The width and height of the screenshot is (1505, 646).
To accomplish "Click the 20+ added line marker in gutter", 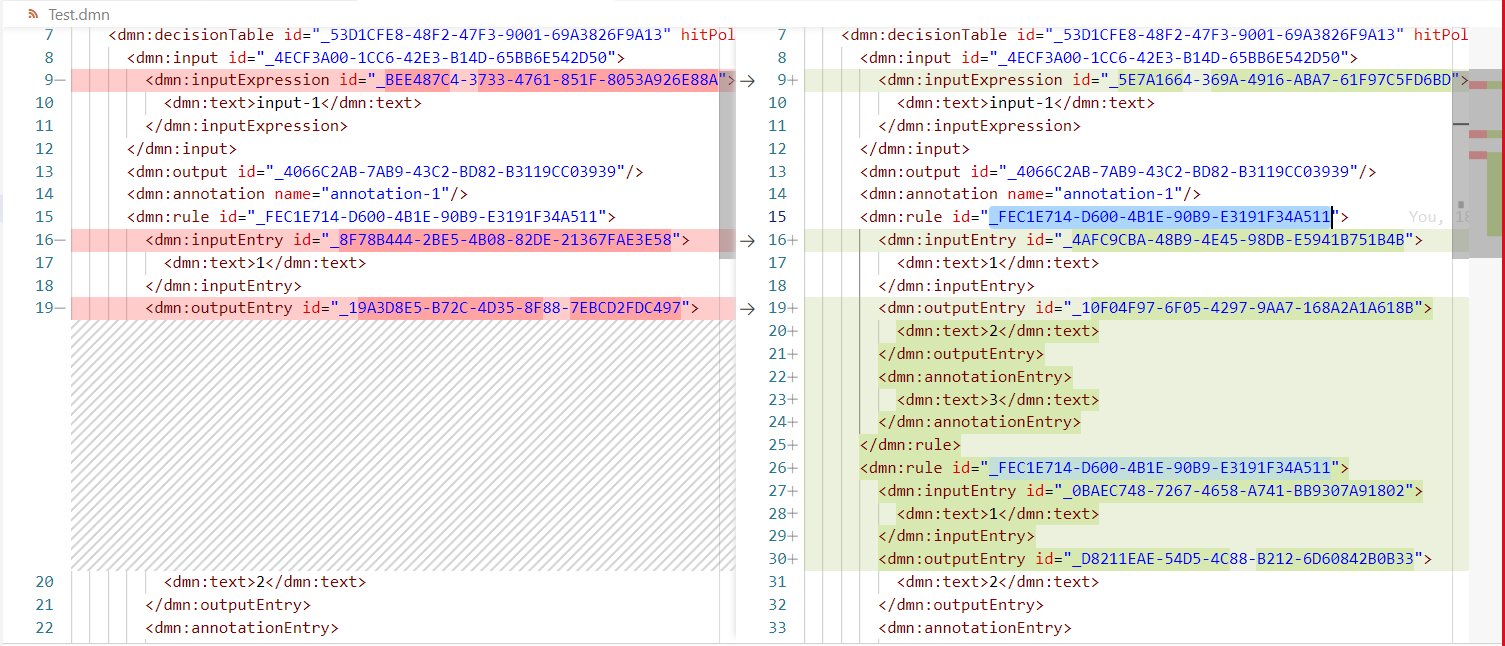I will [x=785, y=331].
